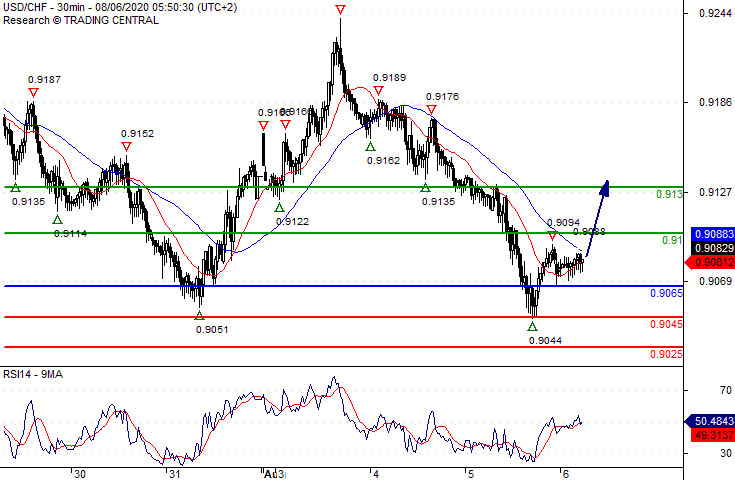The height and width of the screenshot is (480, 735).
Task: Click the 70 level on the RSI axis
Action: (726, 390)
